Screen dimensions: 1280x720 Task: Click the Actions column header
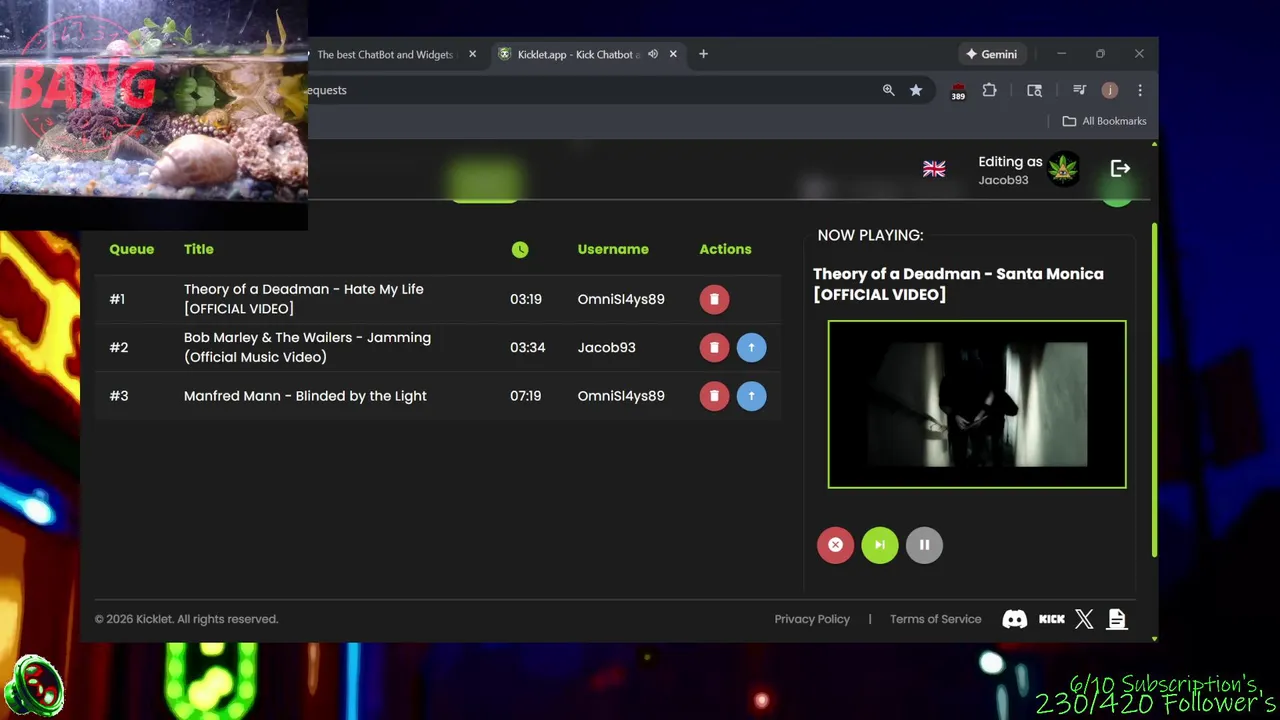[725, 250]
